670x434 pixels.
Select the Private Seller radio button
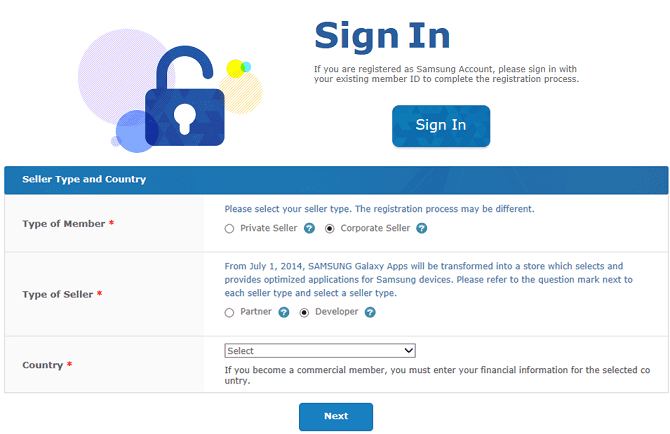pos(229,229)
